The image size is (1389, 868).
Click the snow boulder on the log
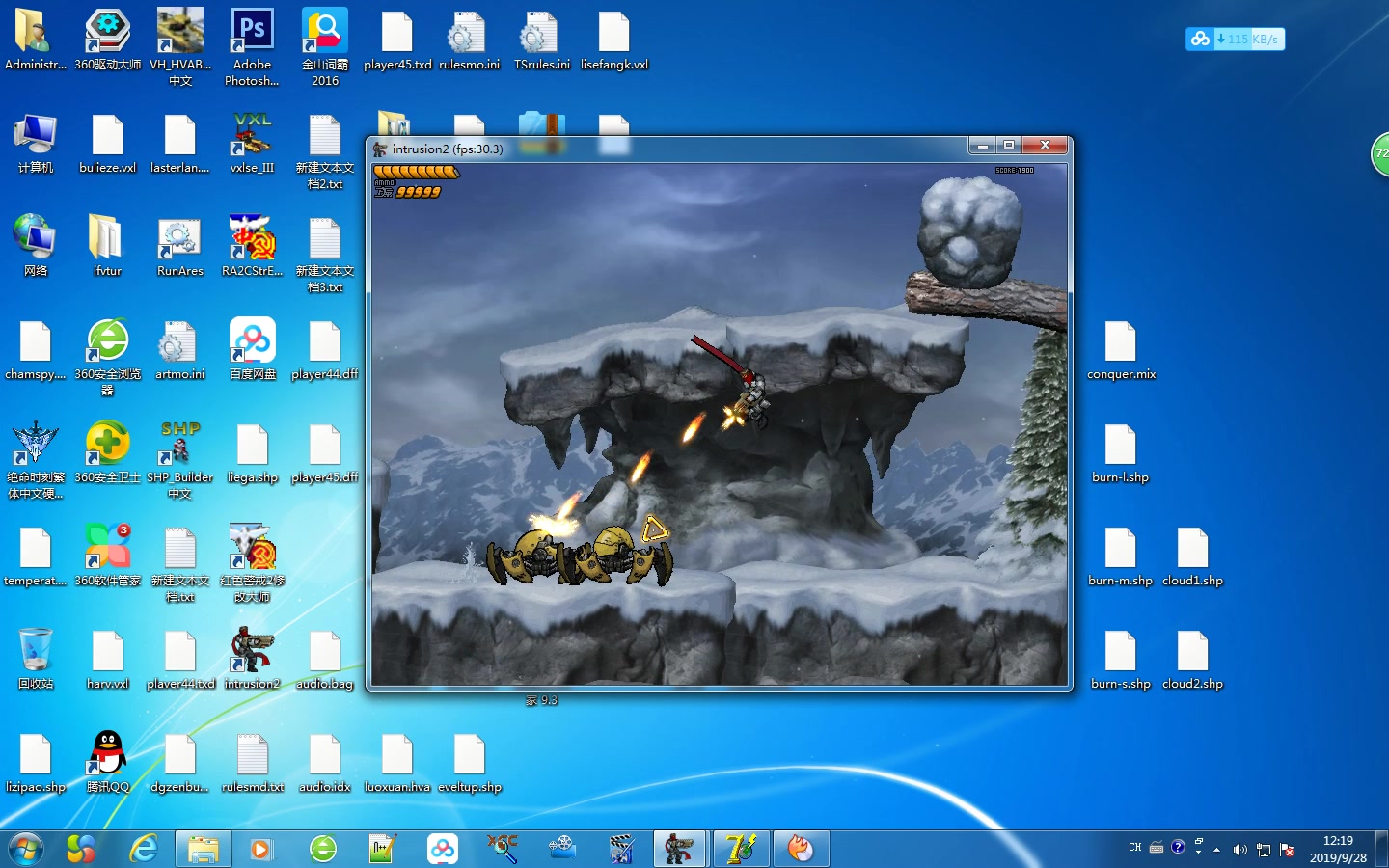[969, 231]
